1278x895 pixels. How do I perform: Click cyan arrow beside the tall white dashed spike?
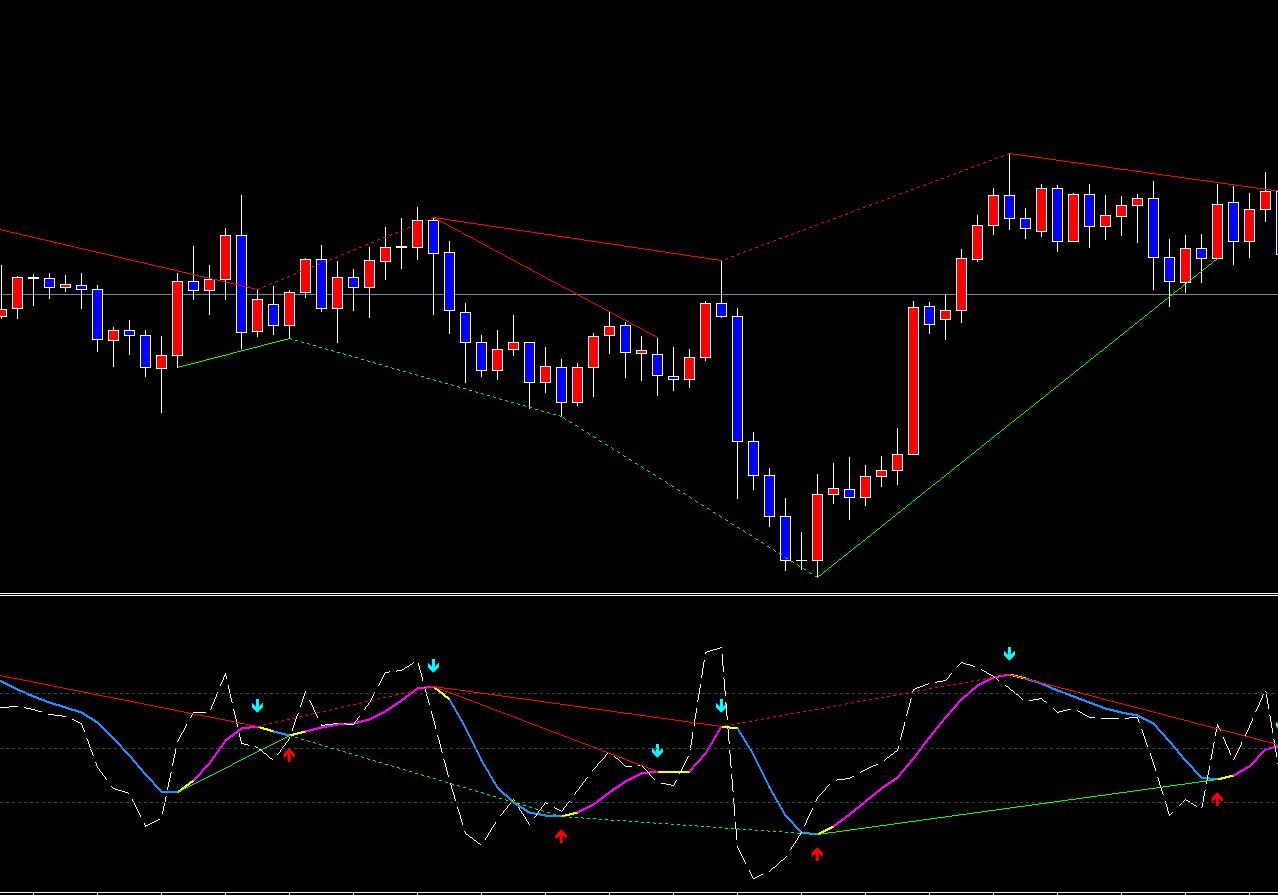pos(721,707)
